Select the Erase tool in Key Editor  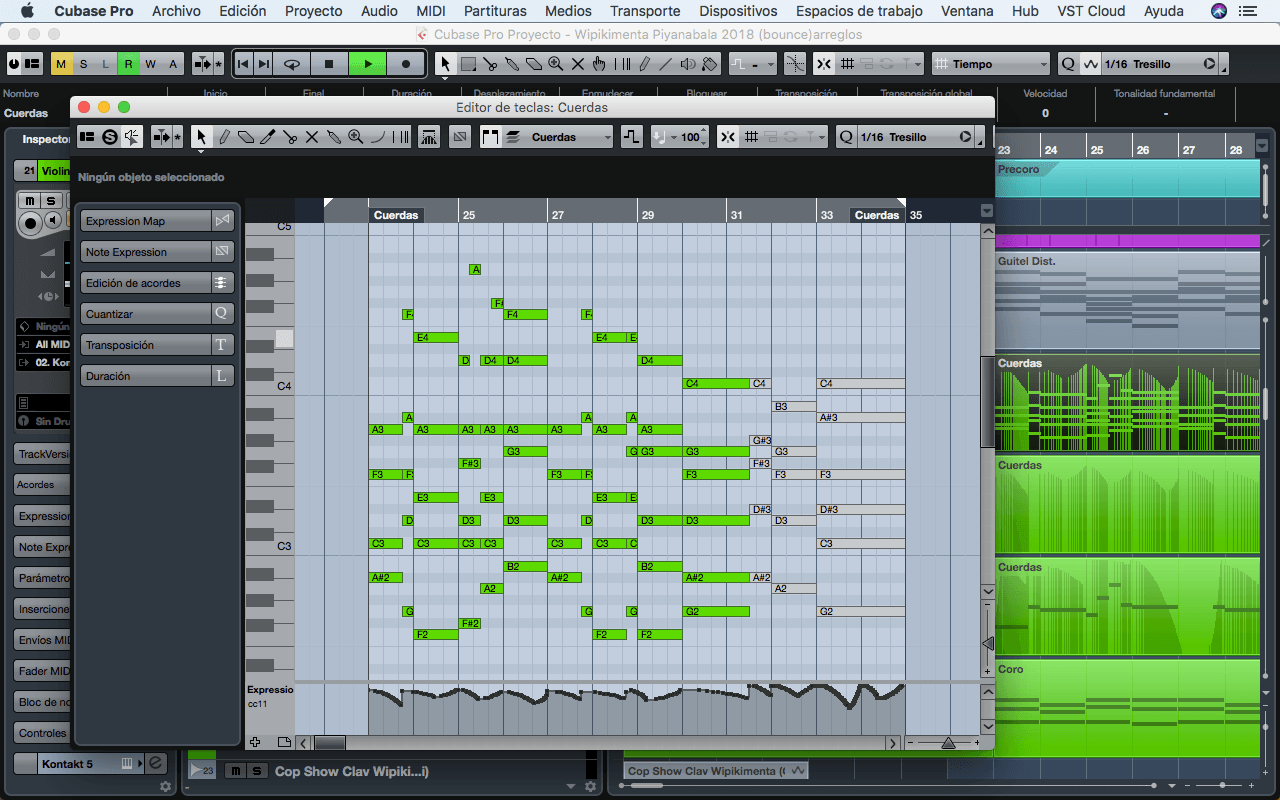click(246, 137)
